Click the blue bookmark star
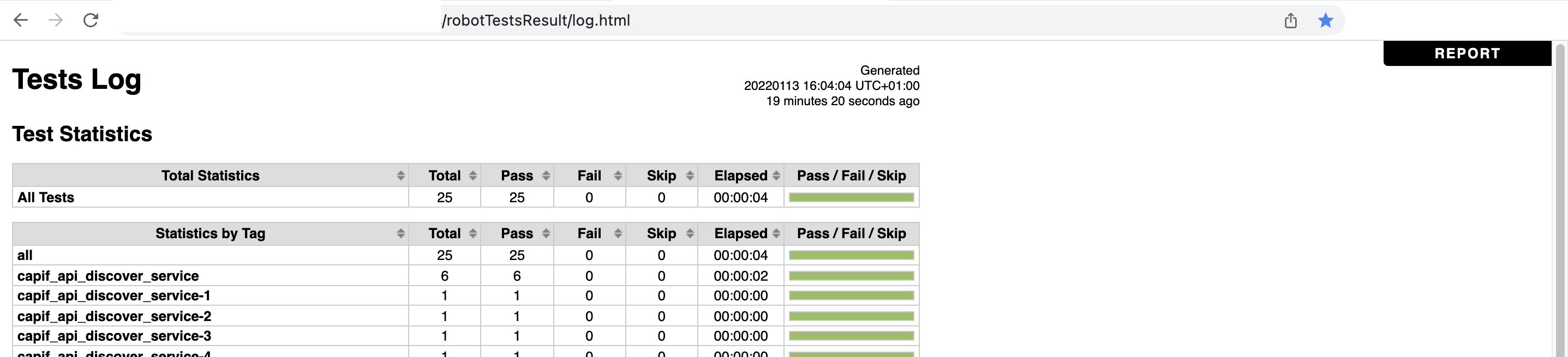The width and height of the screenshot is (1568, 357). point(1325,21)
